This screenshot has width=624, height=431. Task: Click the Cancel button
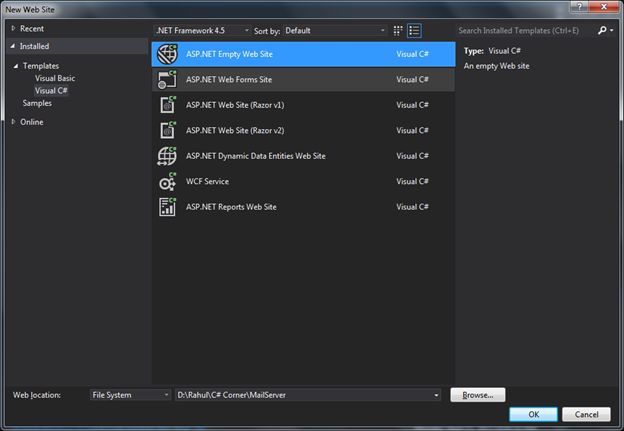click(x=586, y=414)
